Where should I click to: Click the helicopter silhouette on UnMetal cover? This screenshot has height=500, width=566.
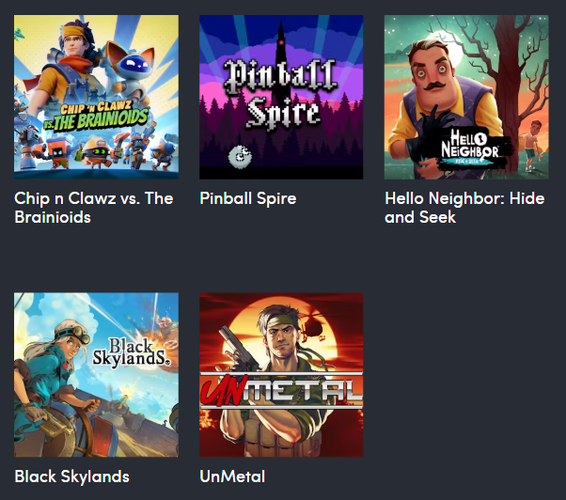pos(312,326)
